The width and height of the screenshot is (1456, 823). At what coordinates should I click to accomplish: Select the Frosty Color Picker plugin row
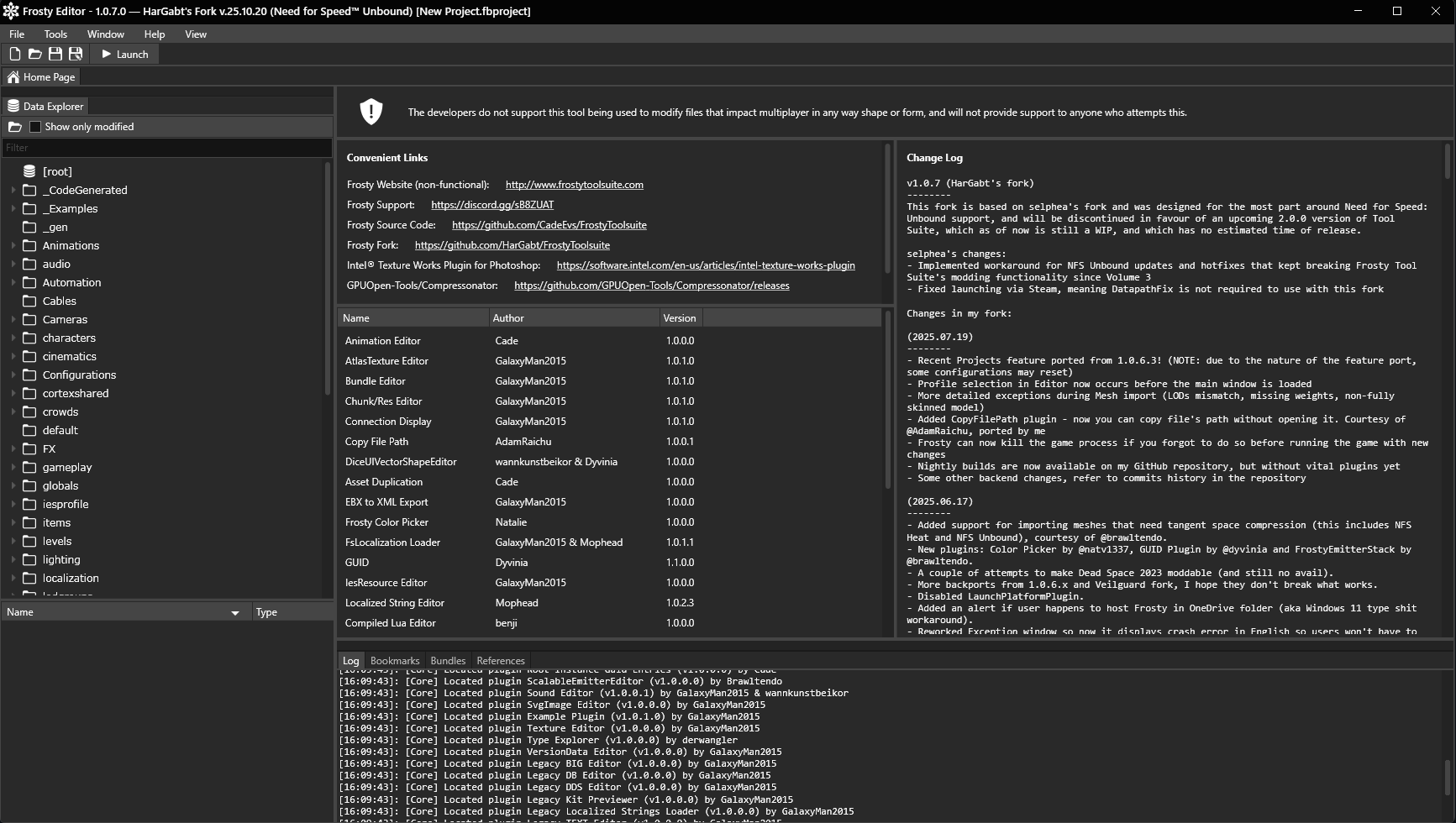click(x=610, y=522)
